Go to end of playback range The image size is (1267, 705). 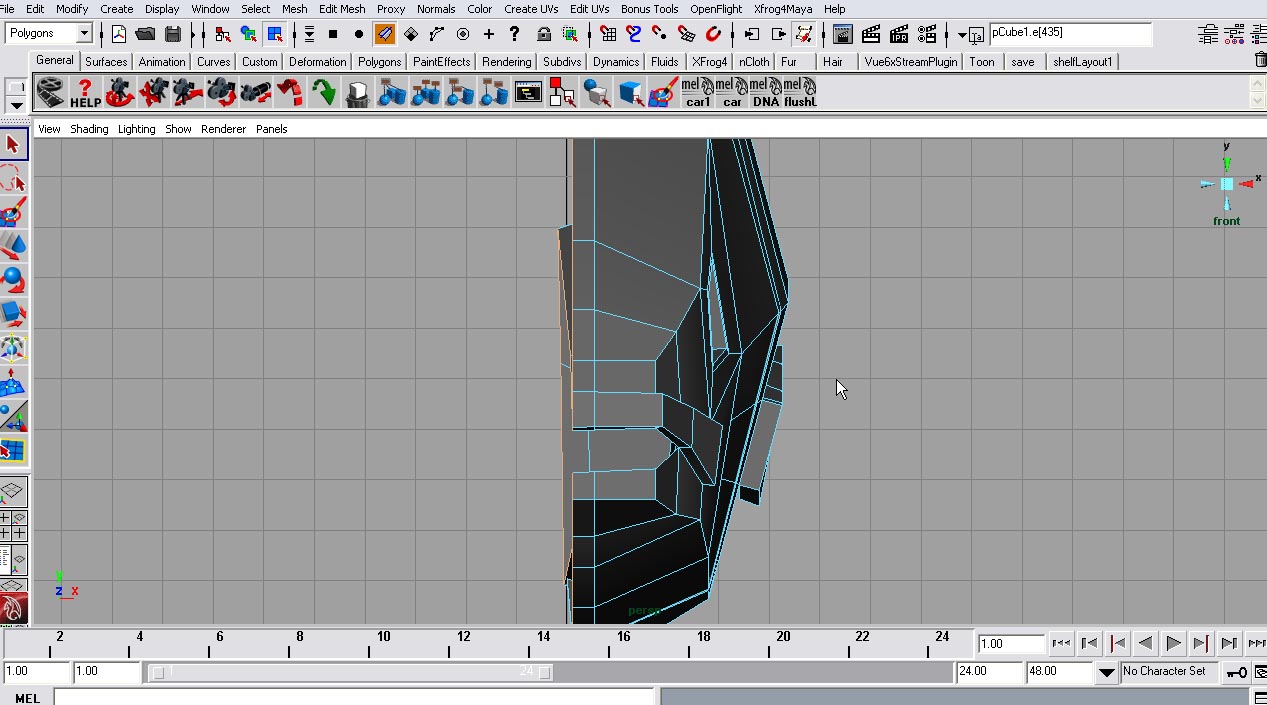tap(1256, 644)
